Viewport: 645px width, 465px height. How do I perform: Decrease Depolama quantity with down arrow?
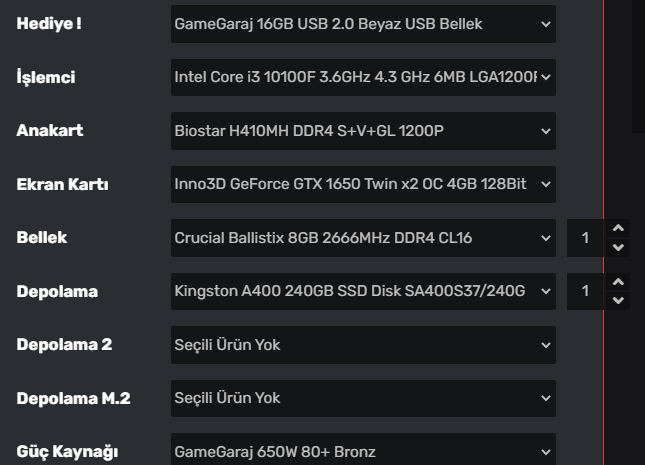pos(618,300)
